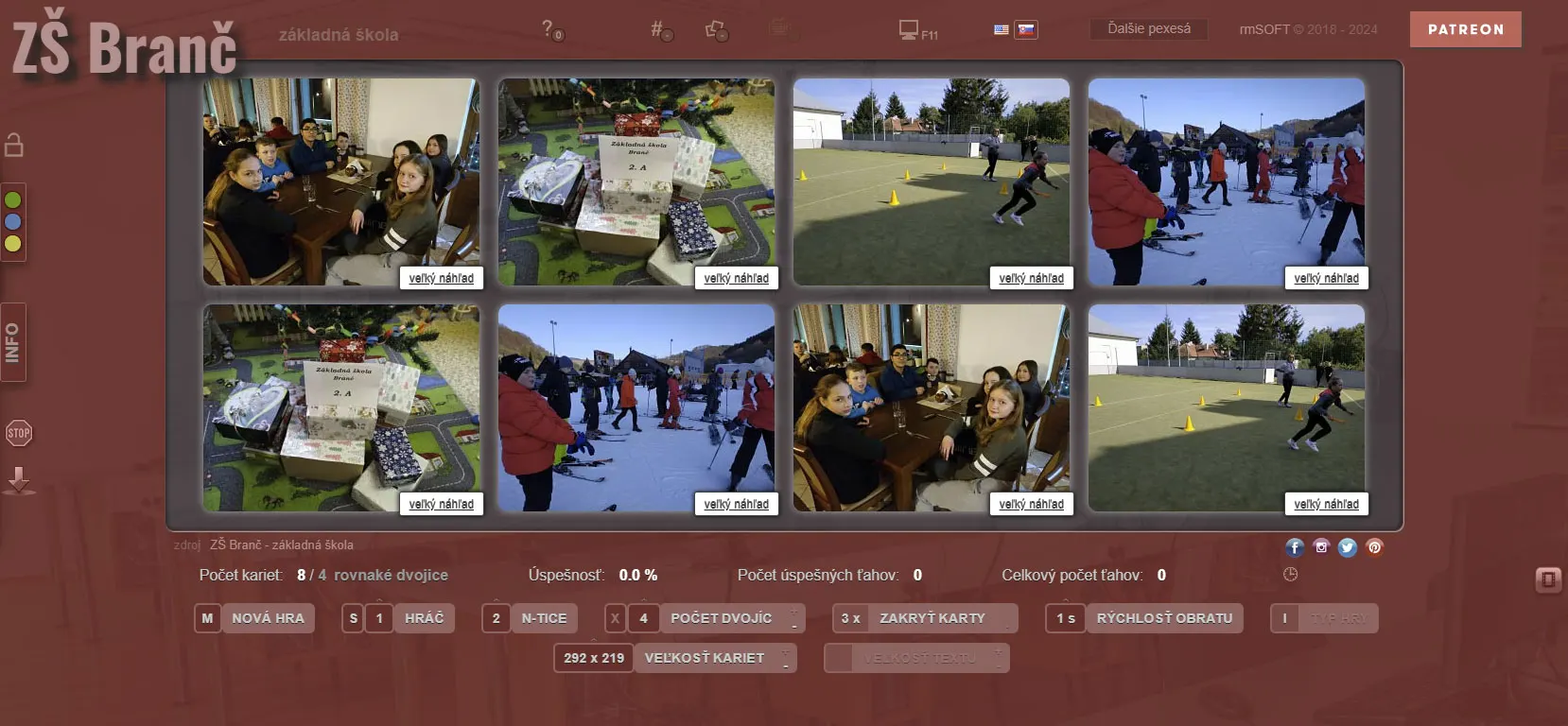This screenshot has width=1568, height=726.
Task: Click the hash number icon
Action: click(x=660, y=30)
